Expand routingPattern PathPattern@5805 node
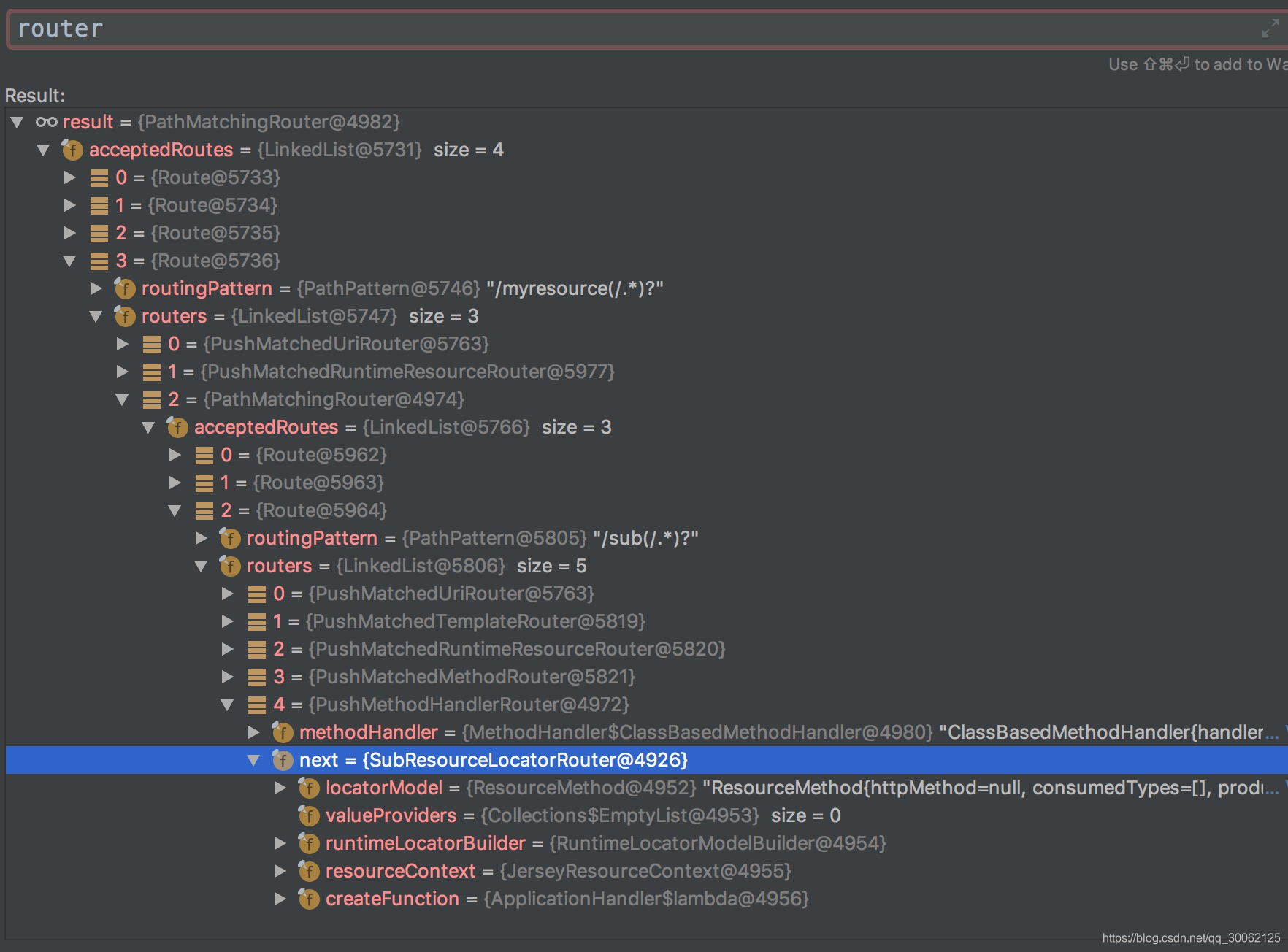 click(x=201, y=538)
